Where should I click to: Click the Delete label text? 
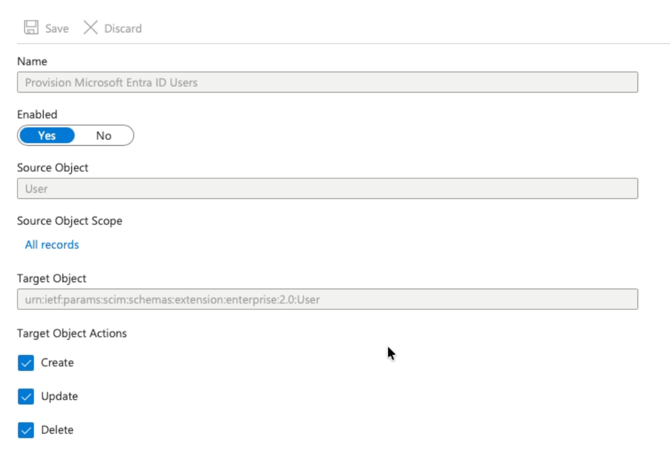pyautogui.click(x=57, y=430)
